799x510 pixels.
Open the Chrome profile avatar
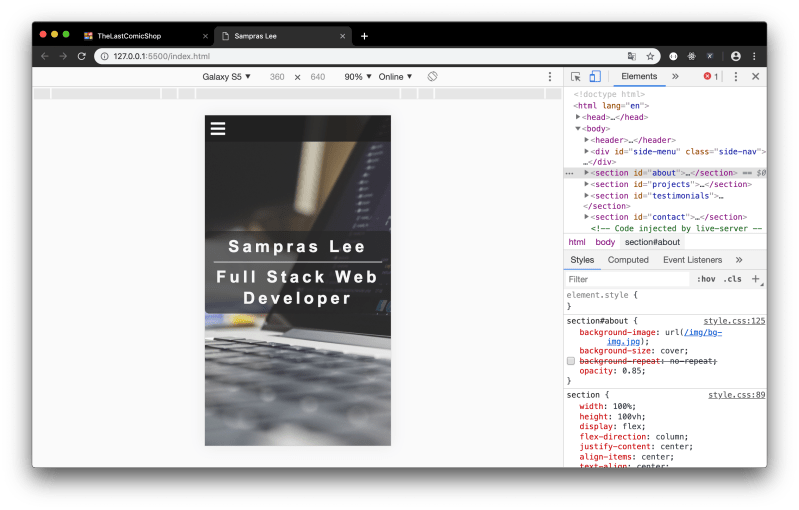click(735, 57)
